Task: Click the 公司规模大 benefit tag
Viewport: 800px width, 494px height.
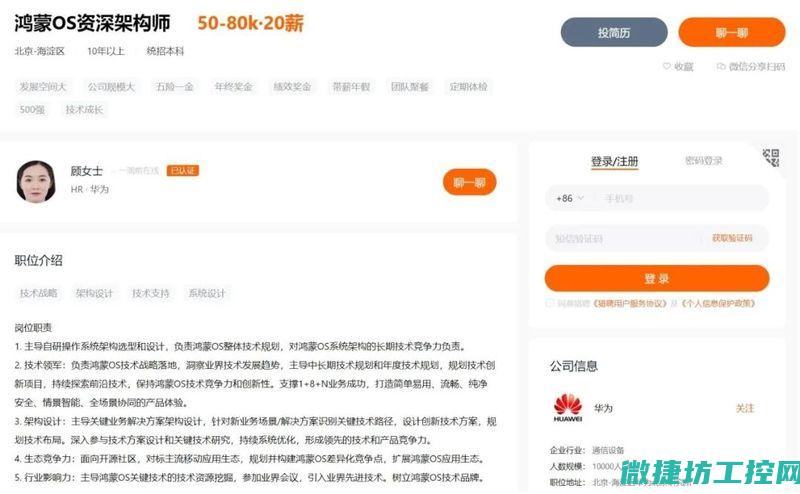Action: (x=111, y=87)
